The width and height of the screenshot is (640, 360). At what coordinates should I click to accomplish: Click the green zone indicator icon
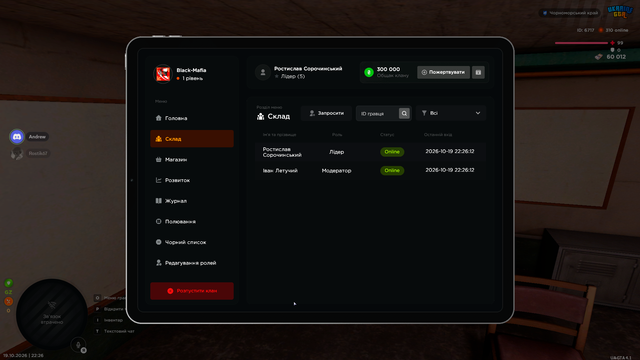pyautogui.click(x=9, y=283)
